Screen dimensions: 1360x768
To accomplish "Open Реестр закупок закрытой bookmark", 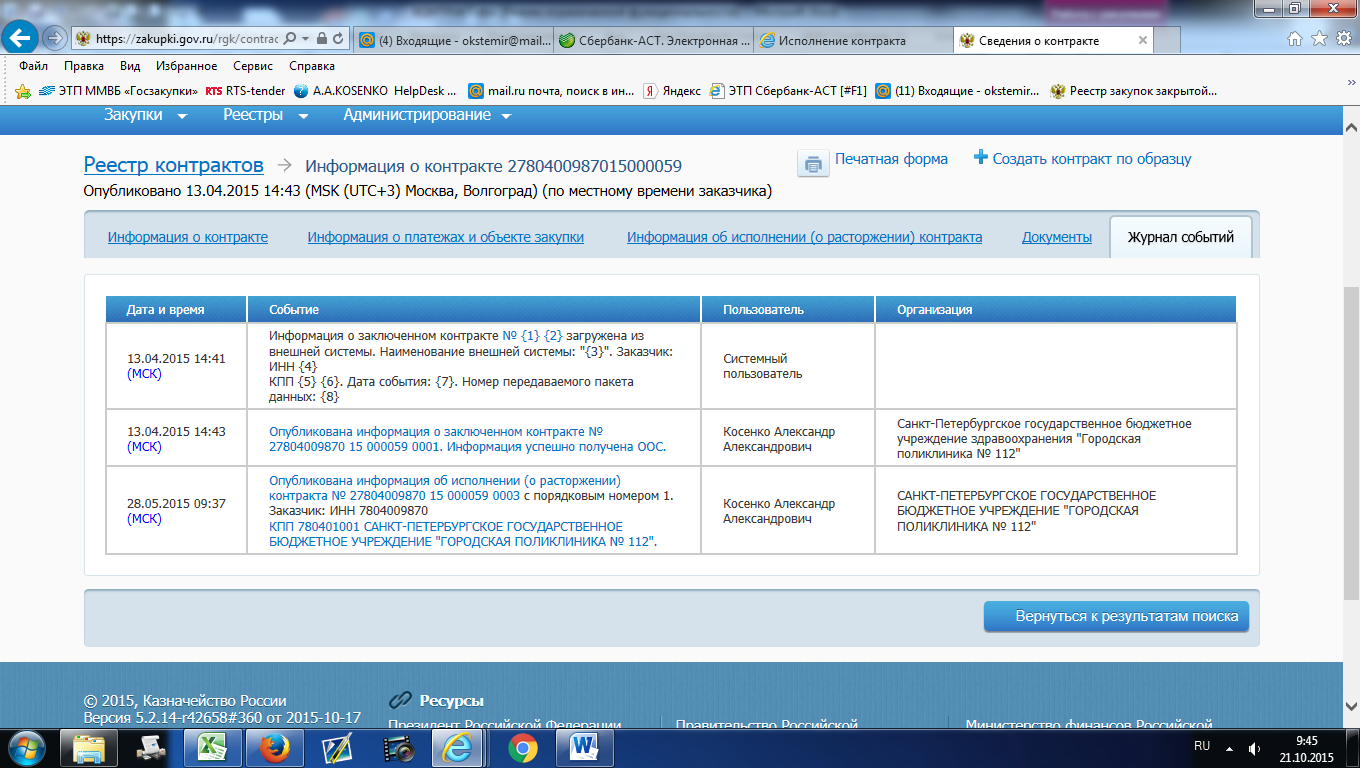I will click(x=1133, y=91).
